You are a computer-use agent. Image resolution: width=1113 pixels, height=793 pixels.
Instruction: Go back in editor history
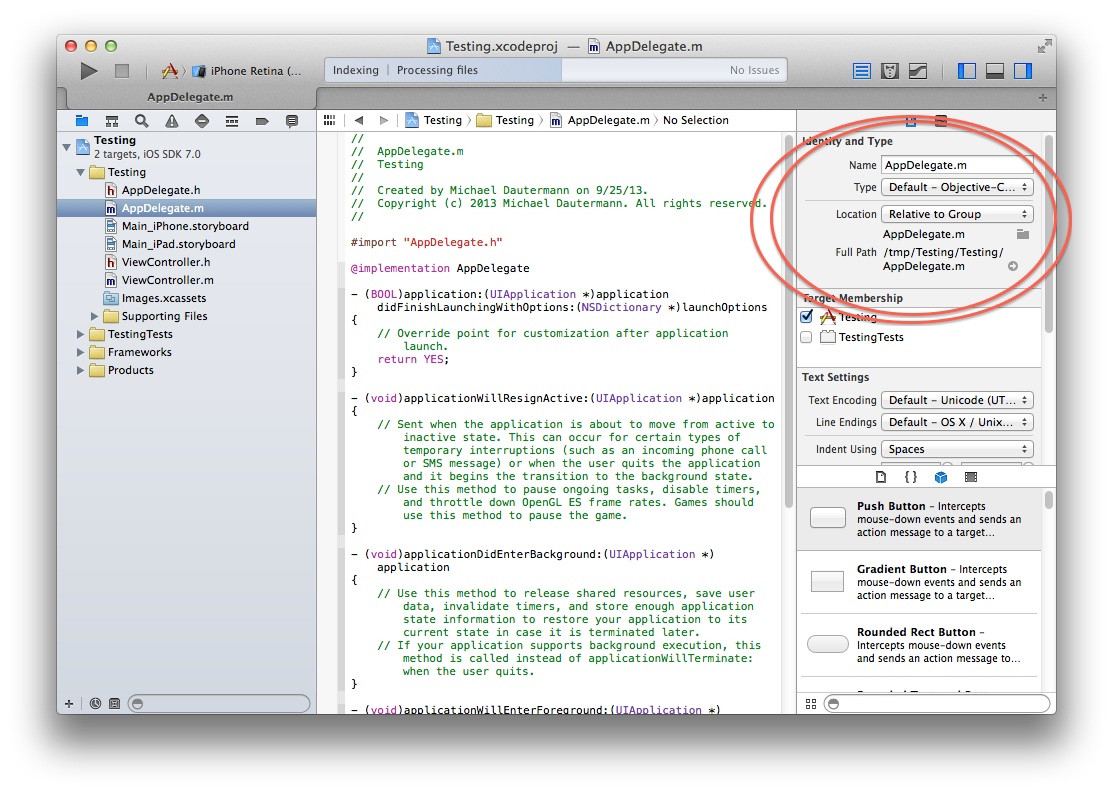tap(358, 120)
